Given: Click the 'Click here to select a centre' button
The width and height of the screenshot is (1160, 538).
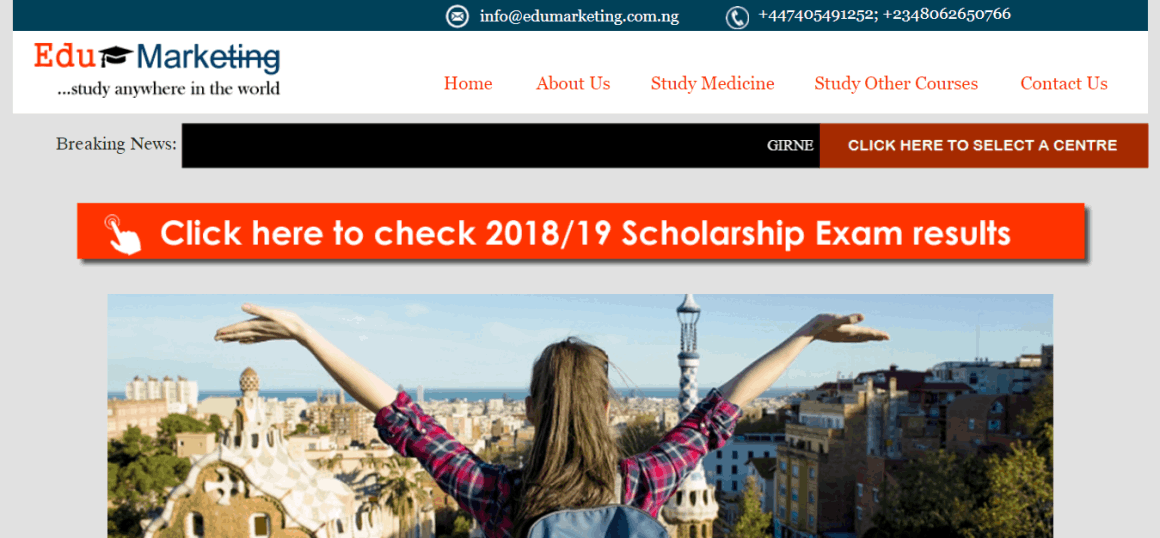Looking at the screenshot, I should (x=983, y=146).
